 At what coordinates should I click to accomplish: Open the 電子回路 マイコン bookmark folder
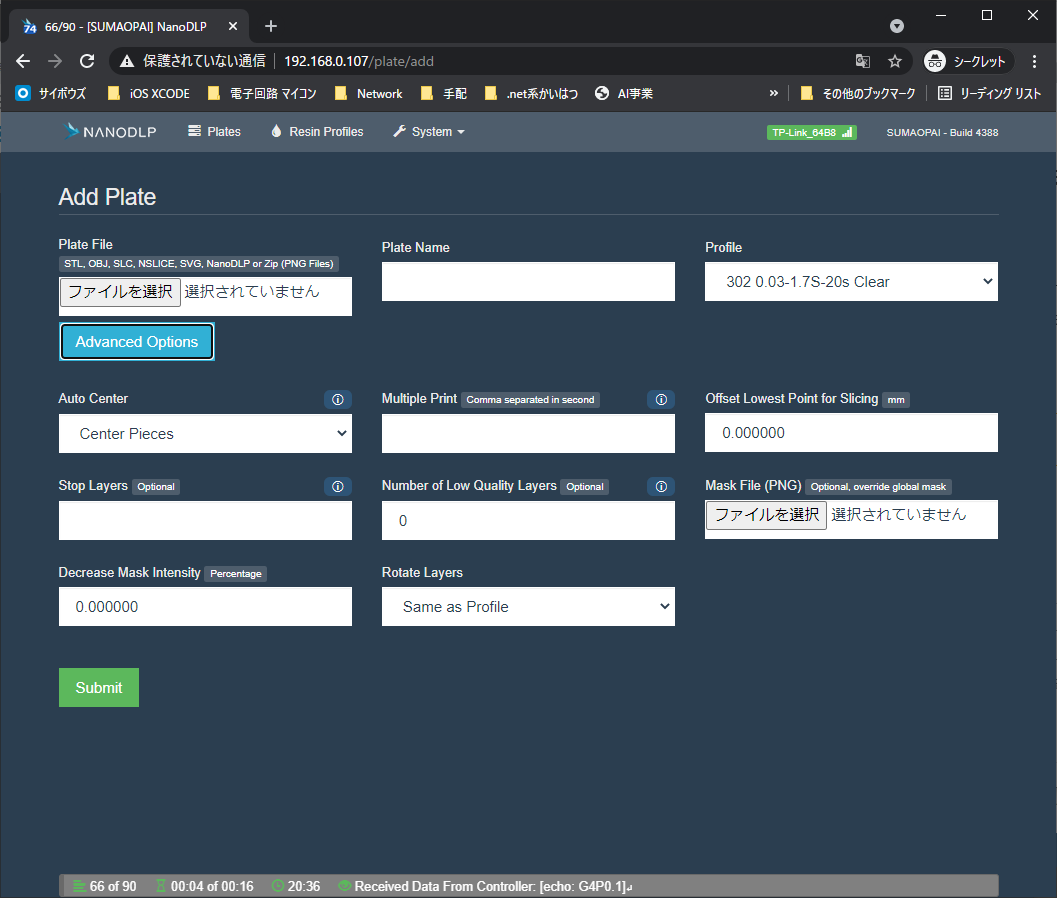(262, 94)
